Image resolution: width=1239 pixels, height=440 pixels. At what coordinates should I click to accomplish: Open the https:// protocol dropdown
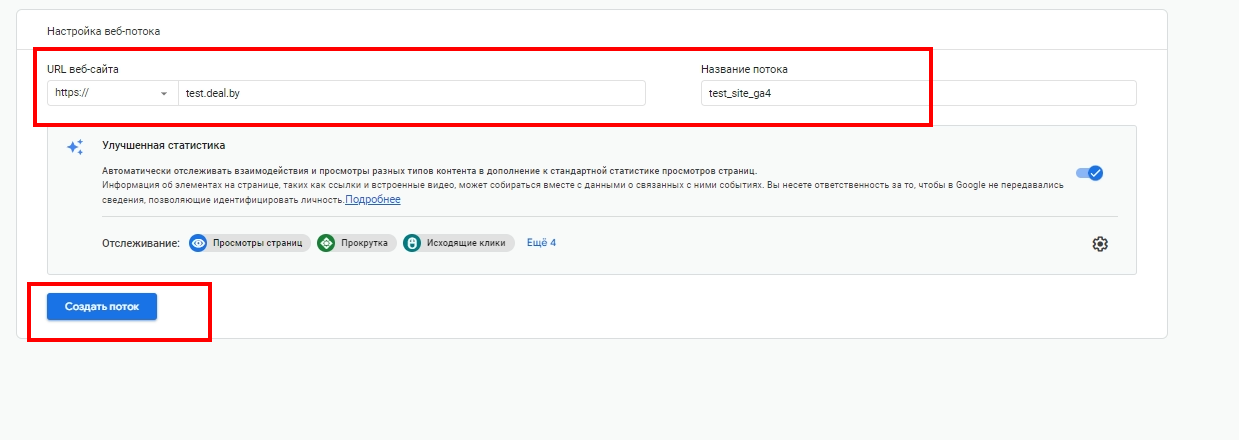(x=112, y=93)
